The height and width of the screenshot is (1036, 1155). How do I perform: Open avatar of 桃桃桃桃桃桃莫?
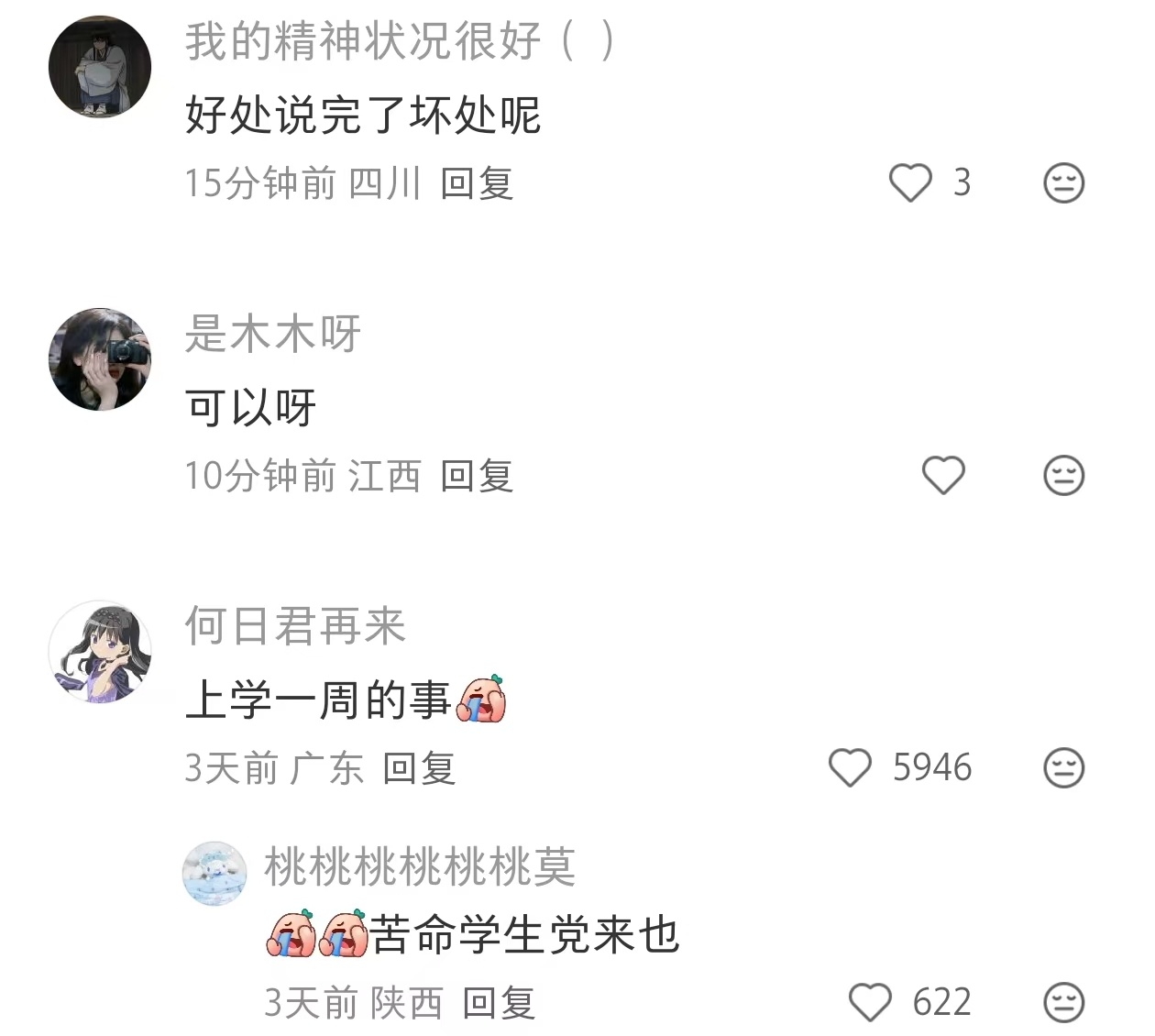pyautogui.click(x=215, y=874)
